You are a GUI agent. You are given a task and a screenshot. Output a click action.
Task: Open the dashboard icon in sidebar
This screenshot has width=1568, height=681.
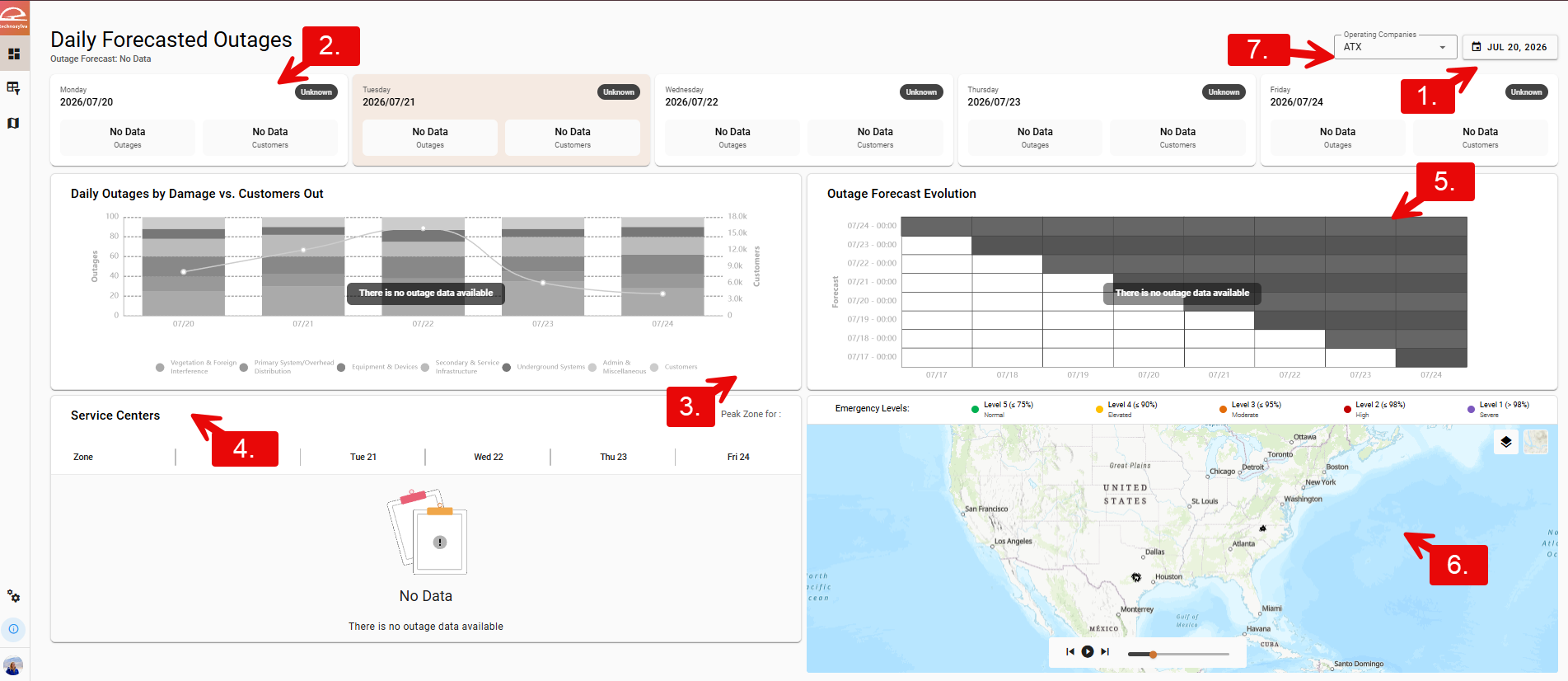click(14, 54)
